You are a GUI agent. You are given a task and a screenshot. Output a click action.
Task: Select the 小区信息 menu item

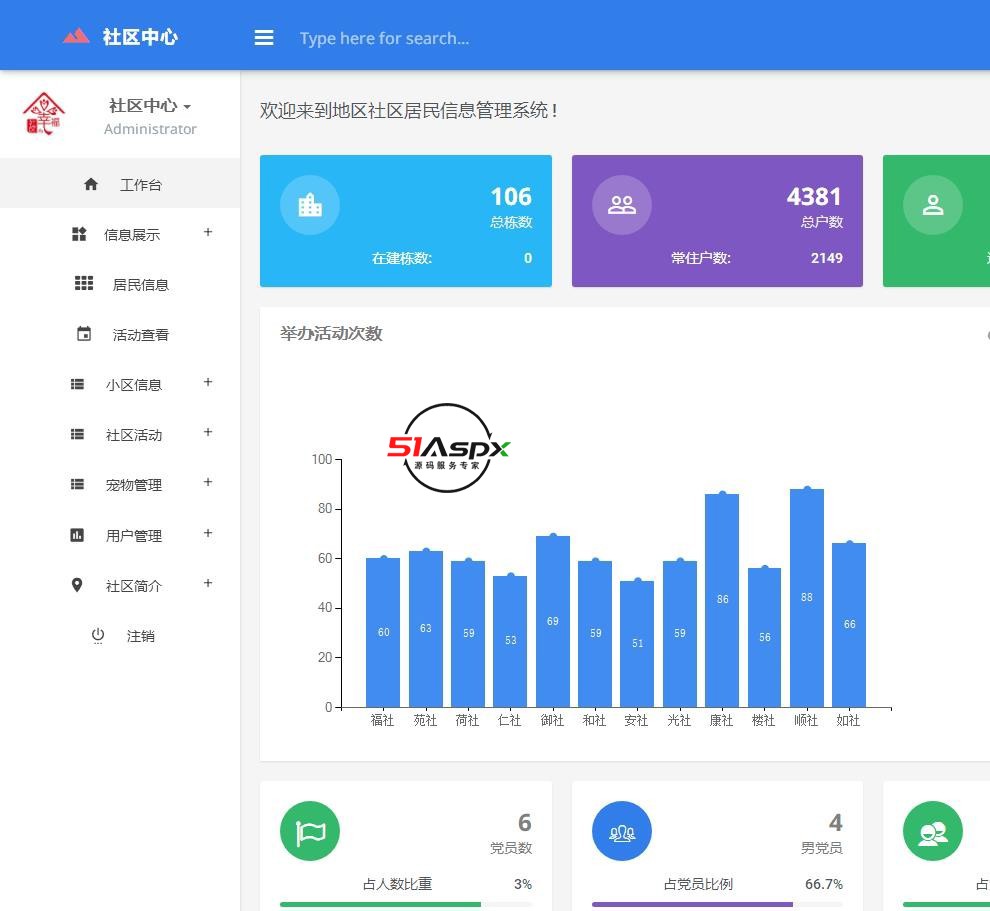tap(120, 384)
